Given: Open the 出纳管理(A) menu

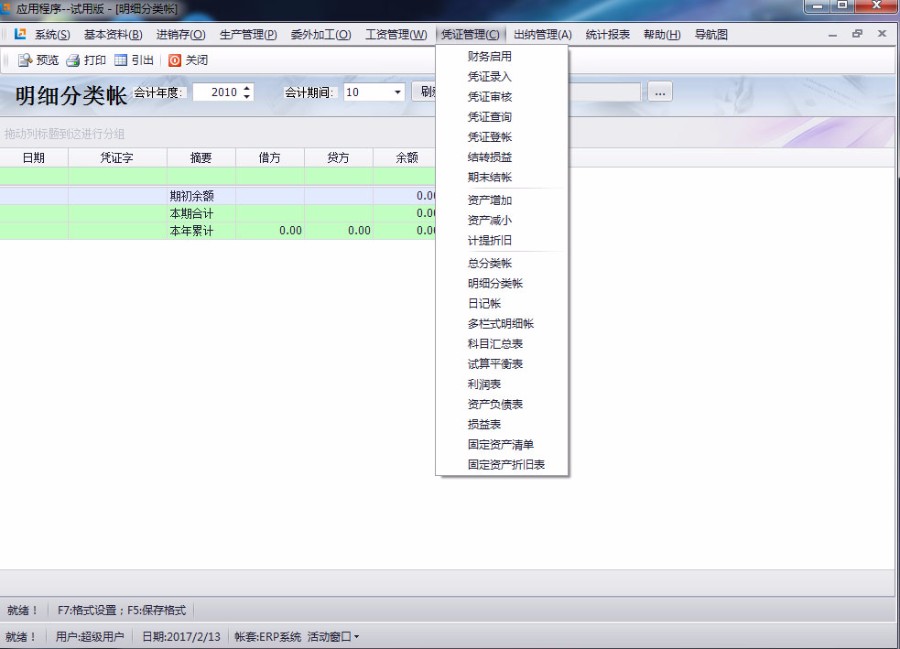Looking at the screenshot, I should coord(542,34).
